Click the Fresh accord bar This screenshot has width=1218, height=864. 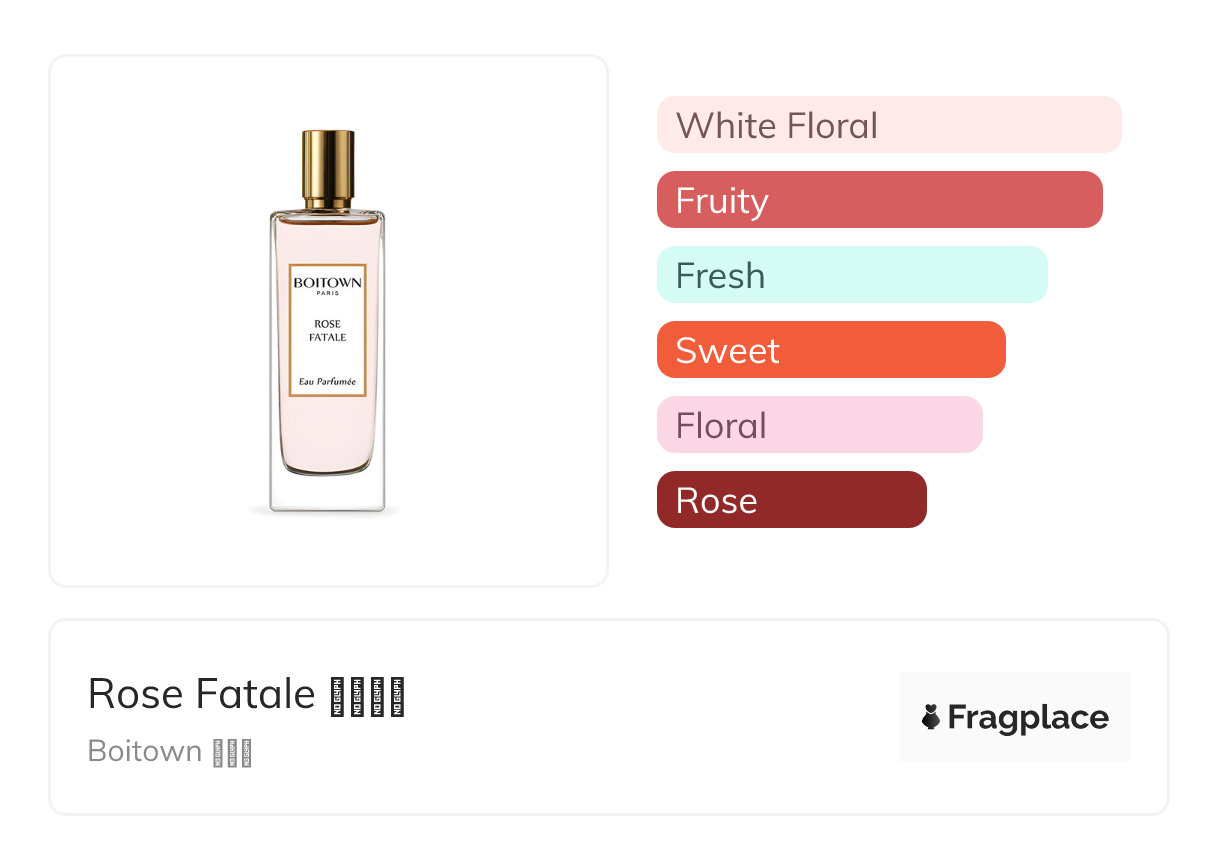point(851,275)
